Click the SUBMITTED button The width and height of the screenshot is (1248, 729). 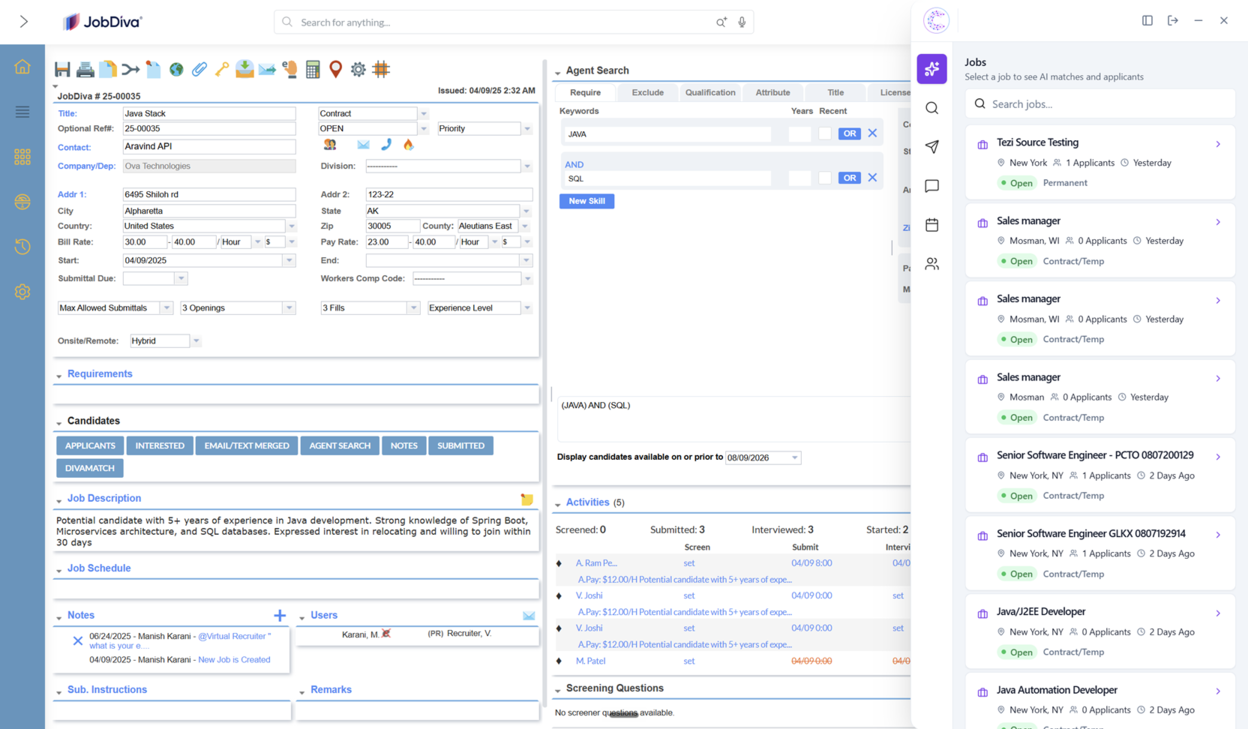(x=461, y=446)
